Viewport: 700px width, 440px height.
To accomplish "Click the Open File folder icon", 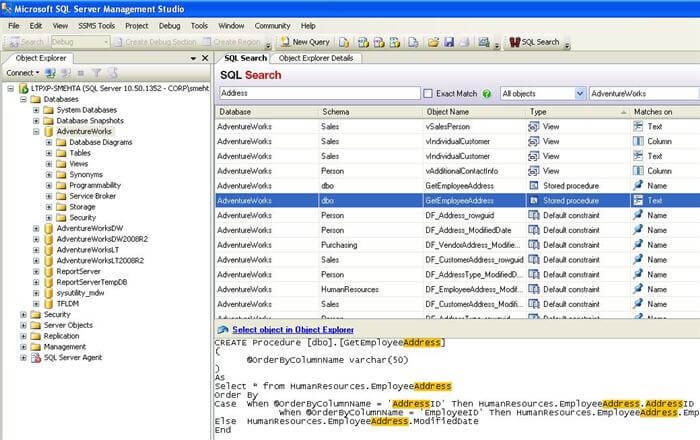I will [x=433, y=42].
